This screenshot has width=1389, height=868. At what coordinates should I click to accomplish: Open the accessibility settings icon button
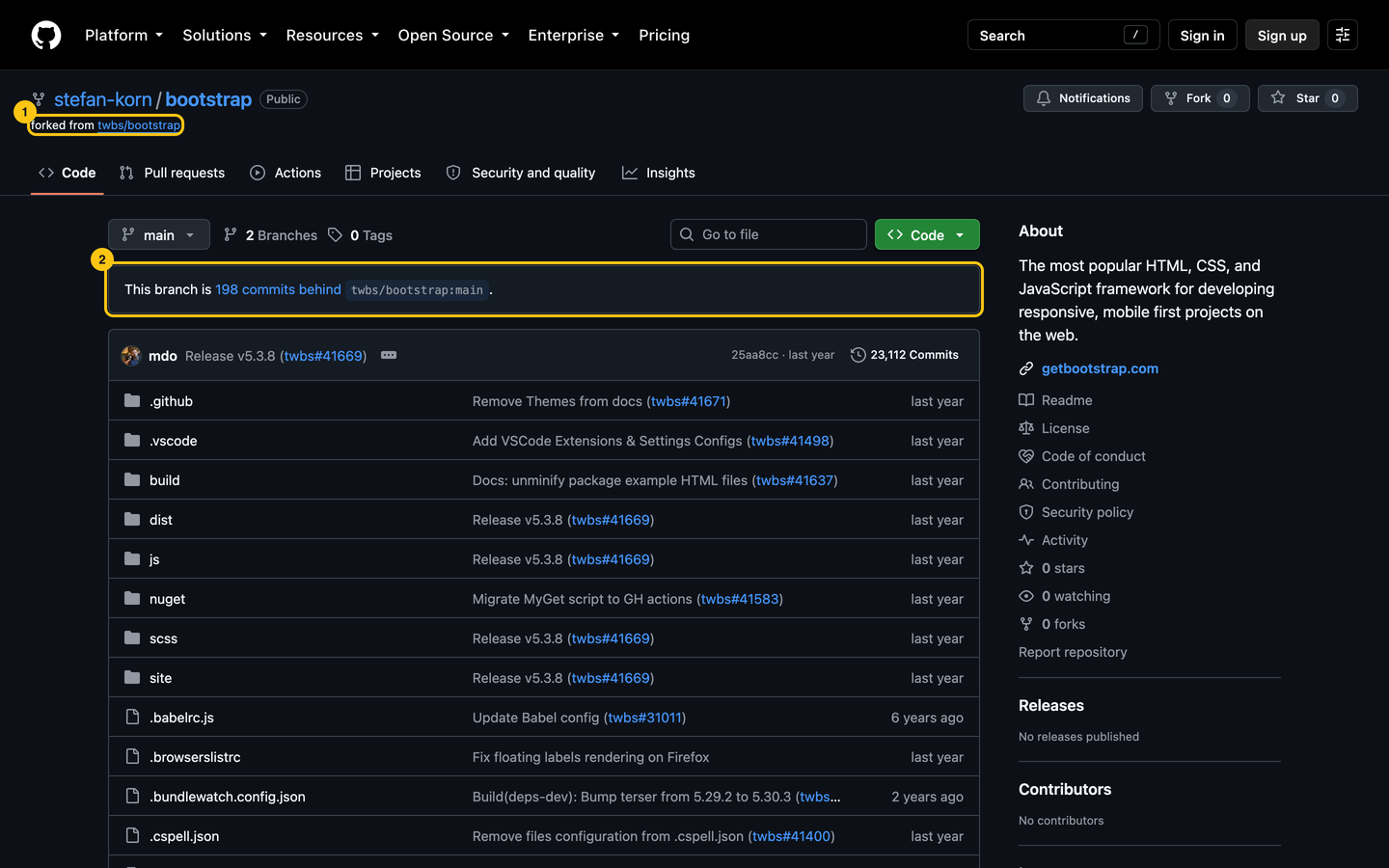pyautogui.click(x=1343, y=36)
